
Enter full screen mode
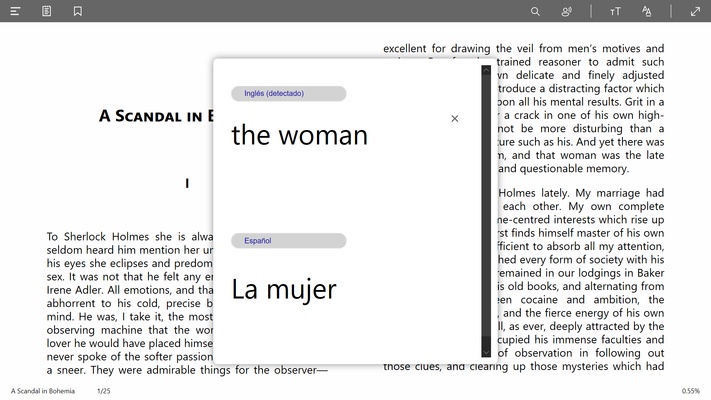click(695, 11)
